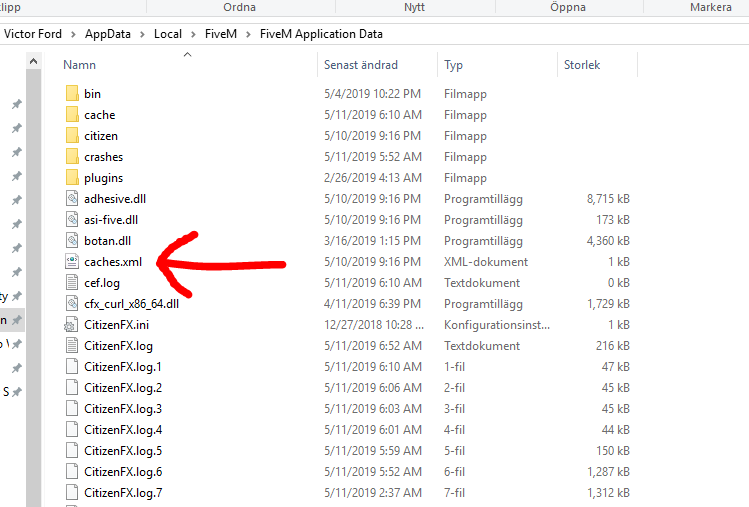The height and width of the screenshot is (507, 749).
Task: Select the CitizenFX.log.5 file name
Action: point(123,451)
